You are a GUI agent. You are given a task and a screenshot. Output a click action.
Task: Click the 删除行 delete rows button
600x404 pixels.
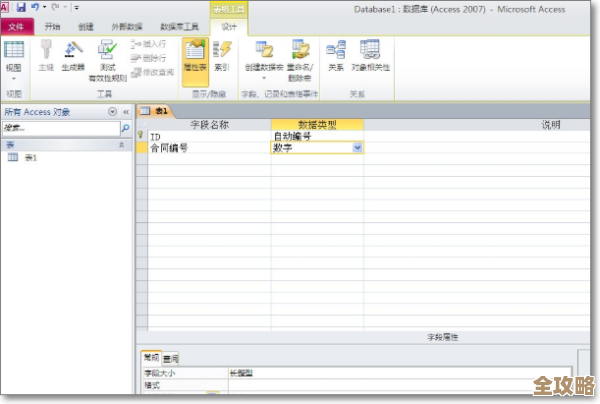point(149,58)
